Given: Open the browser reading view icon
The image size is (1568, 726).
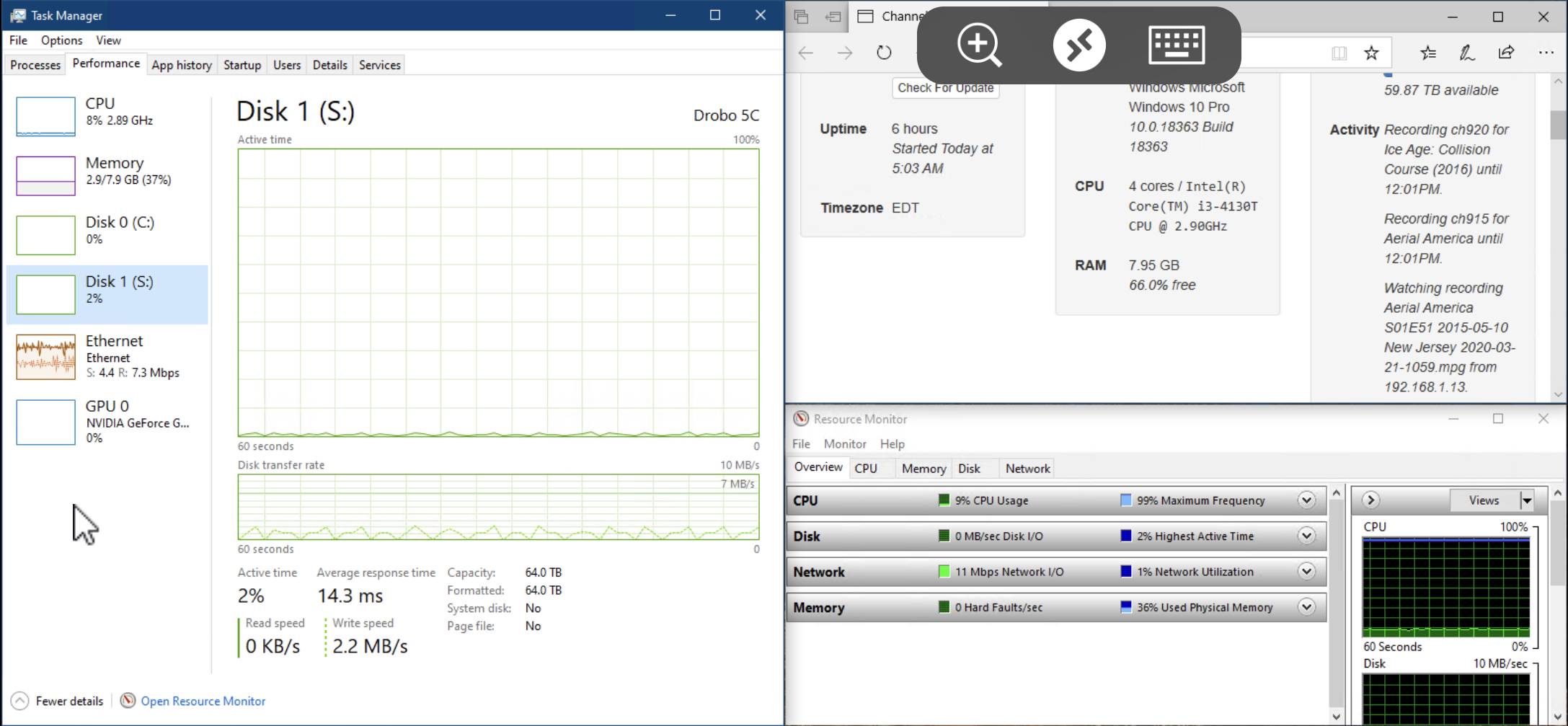Looking at the screenshot, I should coord(1339,53).
